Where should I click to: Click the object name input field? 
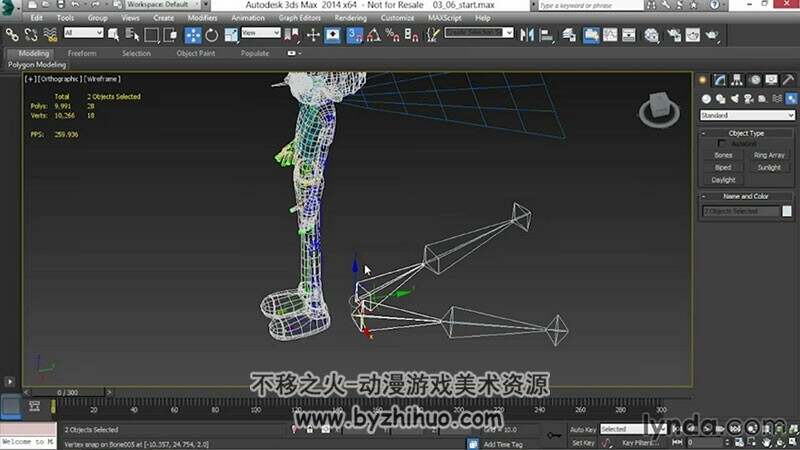click(741, 211)
